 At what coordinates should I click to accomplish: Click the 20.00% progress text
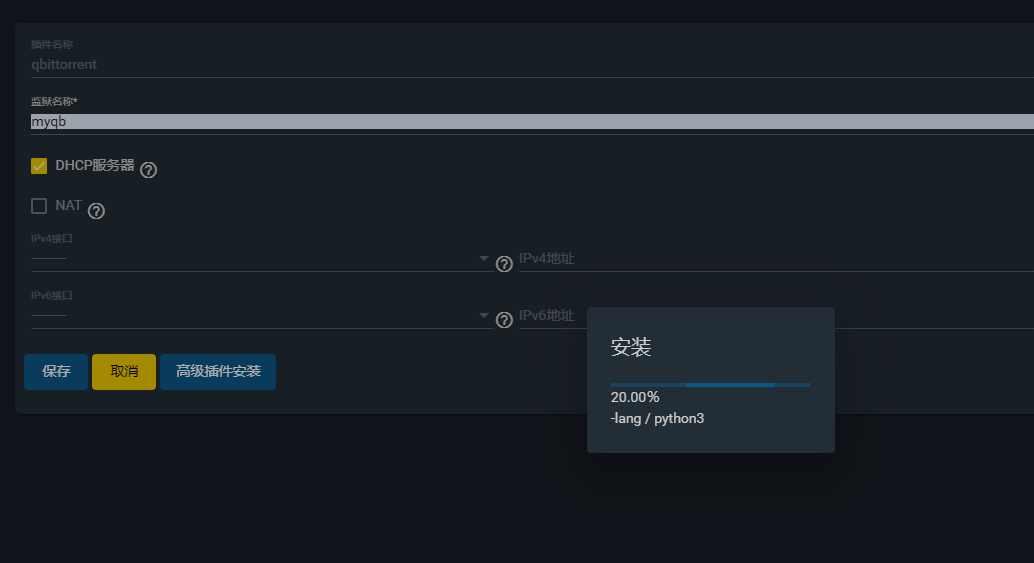635,398
